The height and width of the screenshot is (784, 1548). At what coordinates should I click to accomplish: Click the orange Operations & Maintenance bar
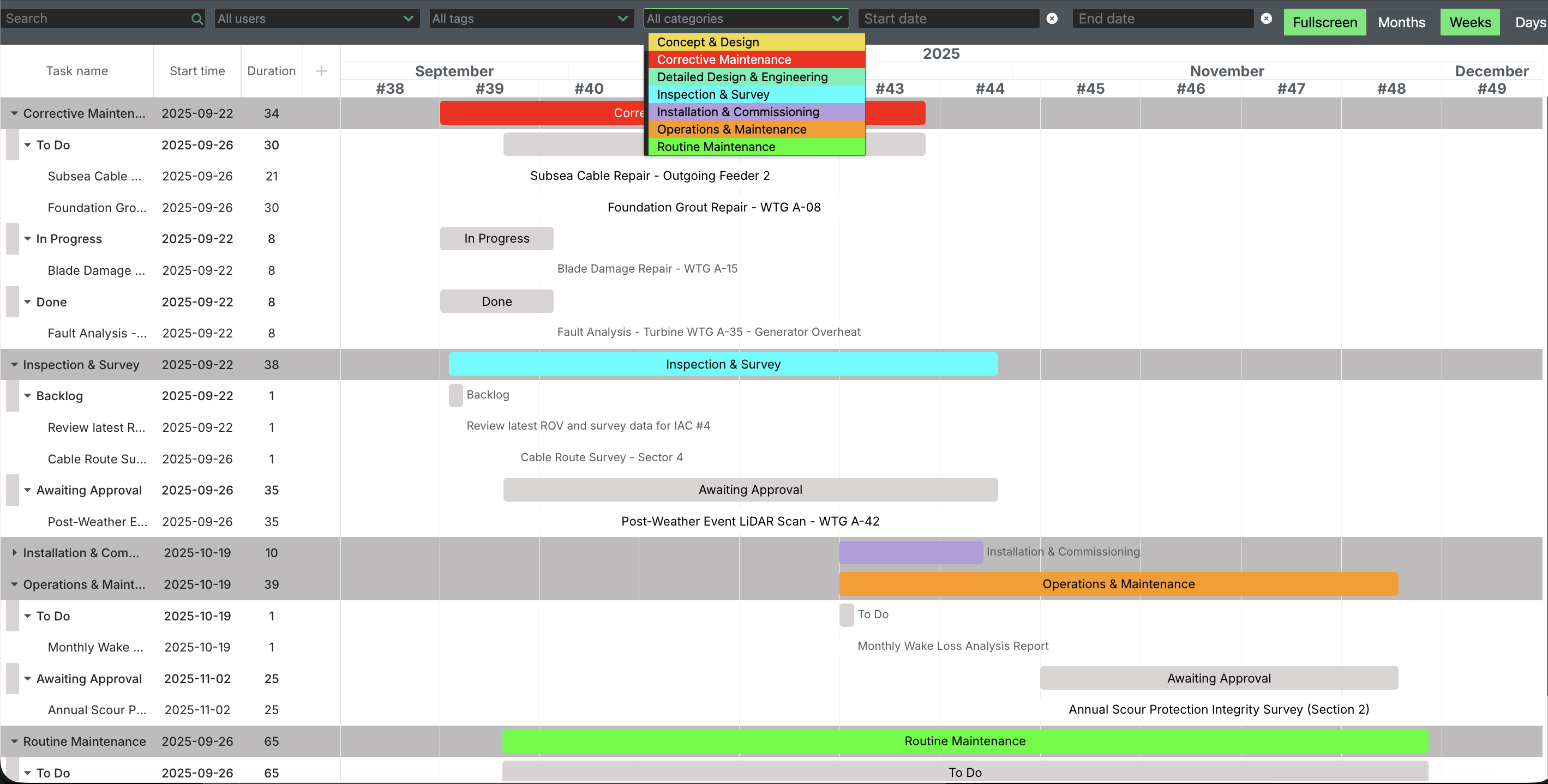coord(1118,584)
